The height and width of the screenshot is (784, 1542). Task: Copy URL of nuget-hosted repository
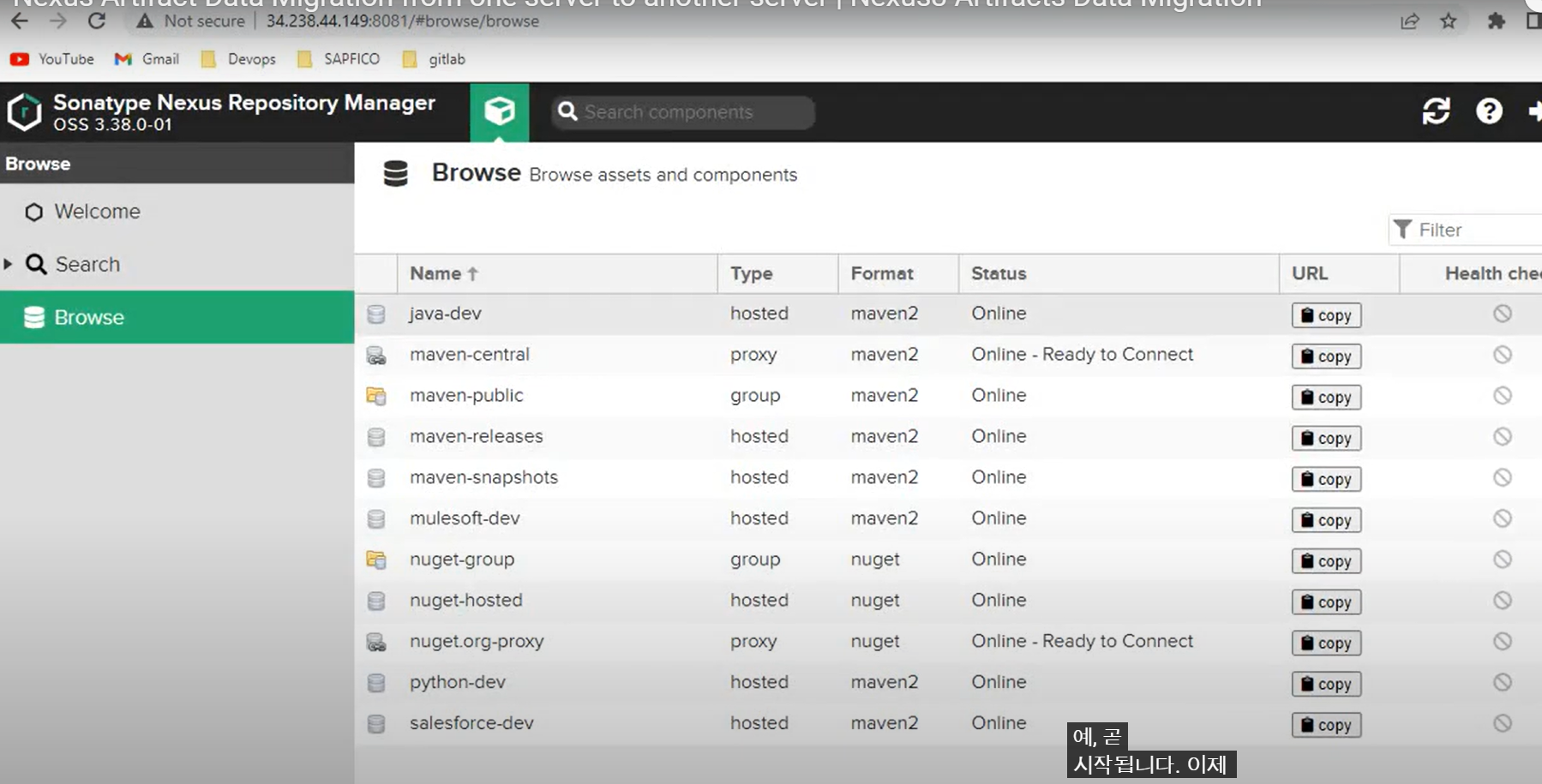[1326, 602]
